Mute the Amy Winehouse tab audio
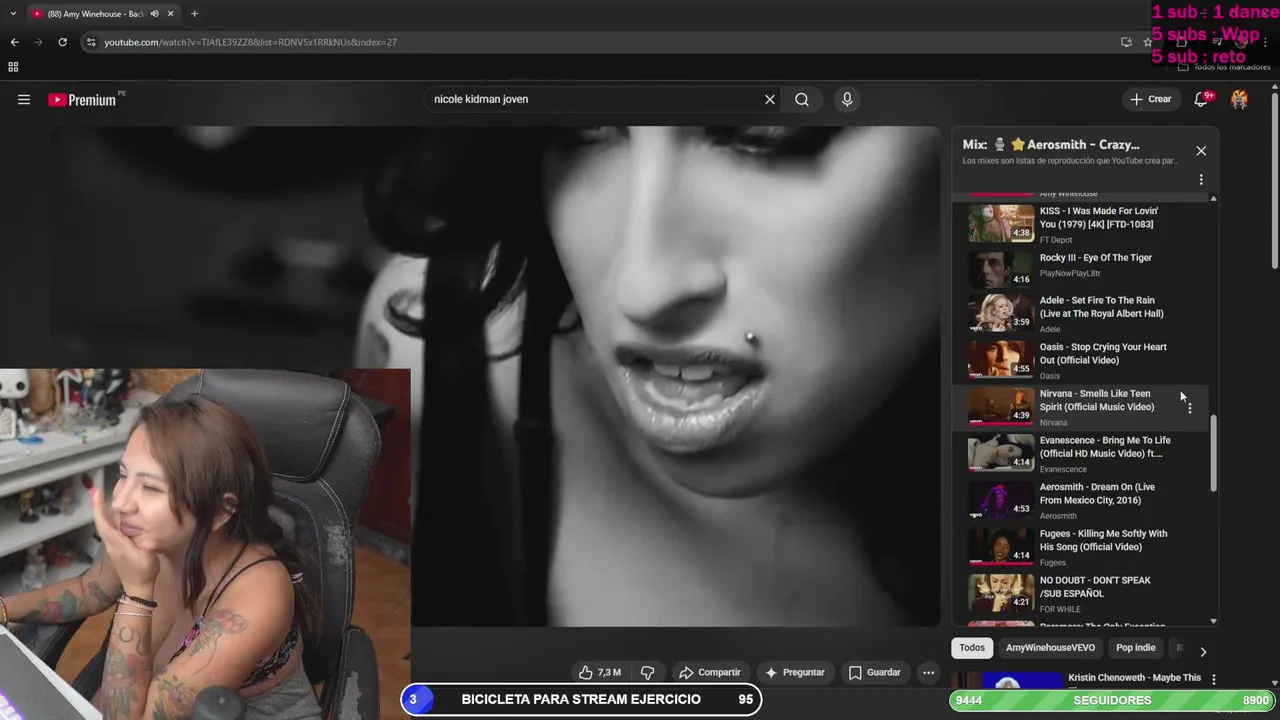1280x720 pixels. pos(154,14)
